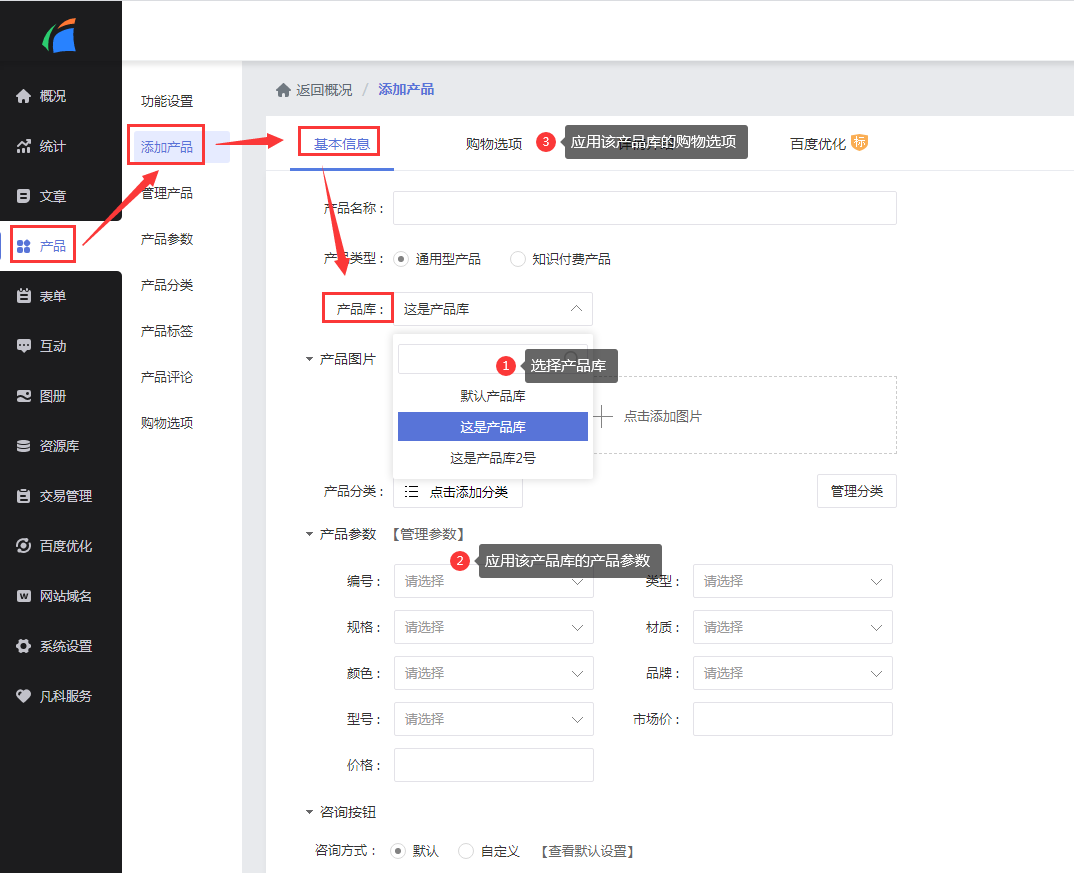Viewport: 1074px width, 873px height.
Task: Open the 互动 chat bubble icon
Action: click(x=23, y=346)
